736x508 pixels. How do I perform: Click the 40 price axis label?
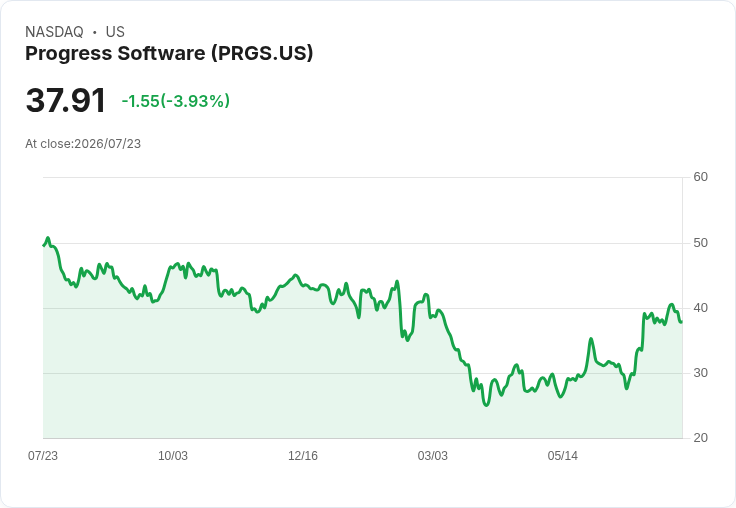coord(700,308)
